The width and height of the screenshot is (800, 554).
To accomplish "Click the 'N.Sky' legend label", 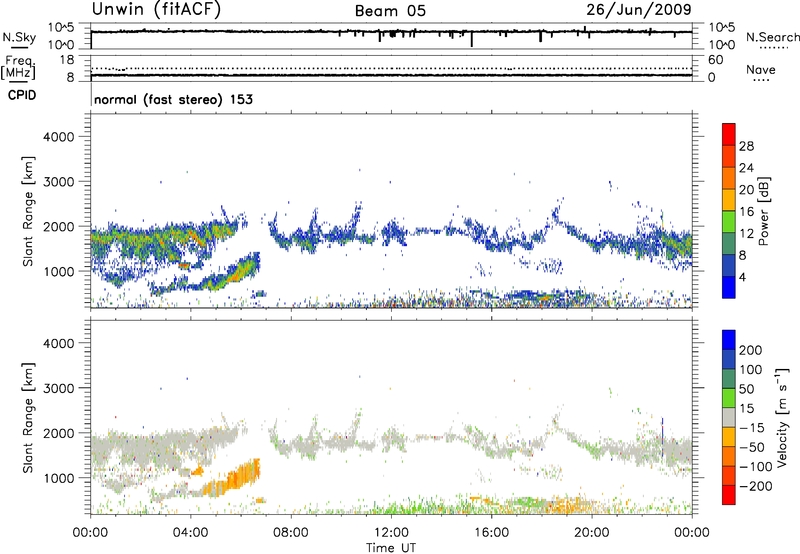I will 19,37.
